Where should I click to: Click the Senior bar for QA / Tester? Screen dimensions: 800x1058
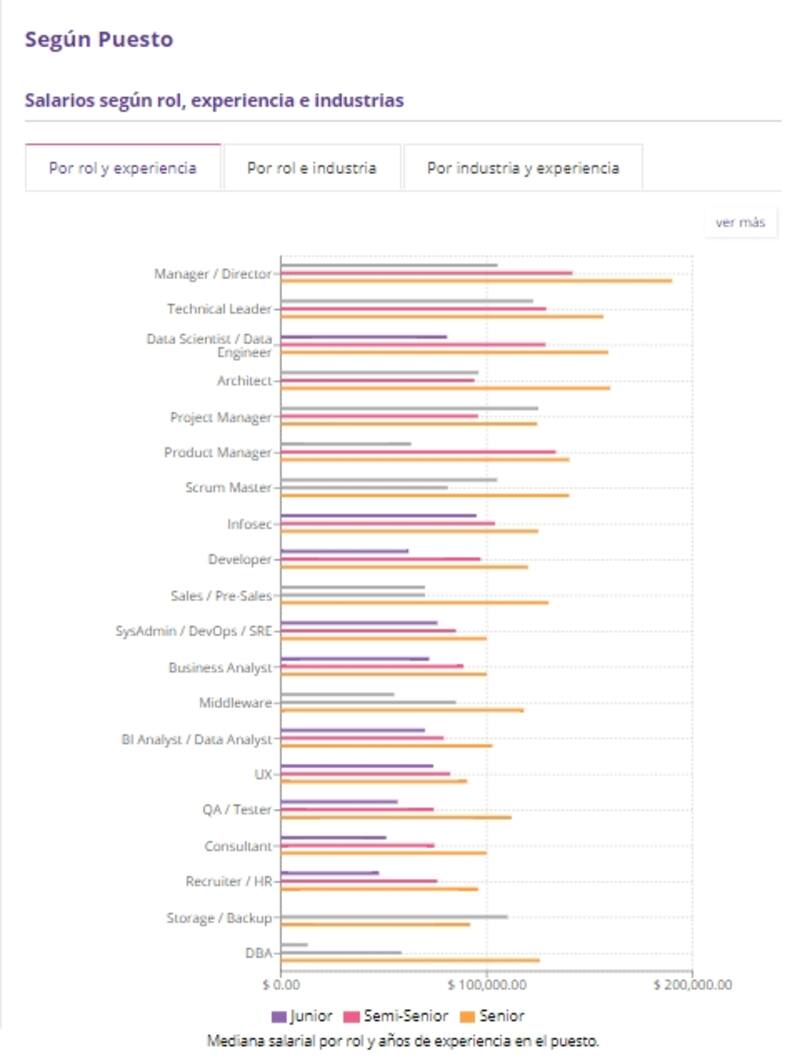pyautogui.click(x=396, y=817)
